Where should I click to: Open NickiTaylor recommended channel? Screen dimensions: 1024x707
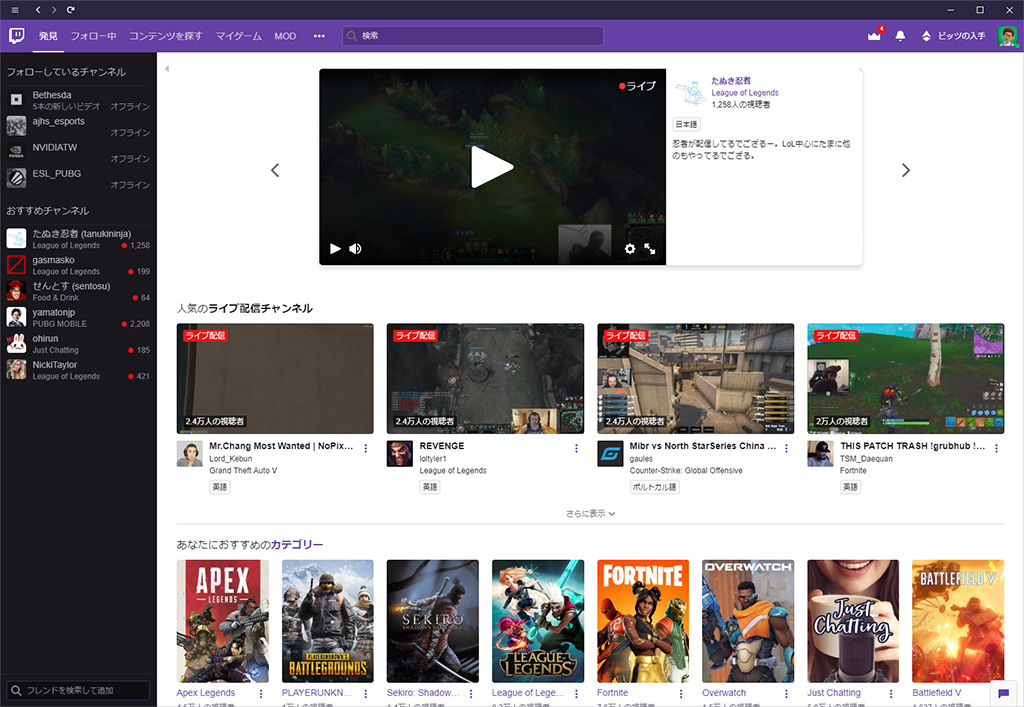click(78, 369)
